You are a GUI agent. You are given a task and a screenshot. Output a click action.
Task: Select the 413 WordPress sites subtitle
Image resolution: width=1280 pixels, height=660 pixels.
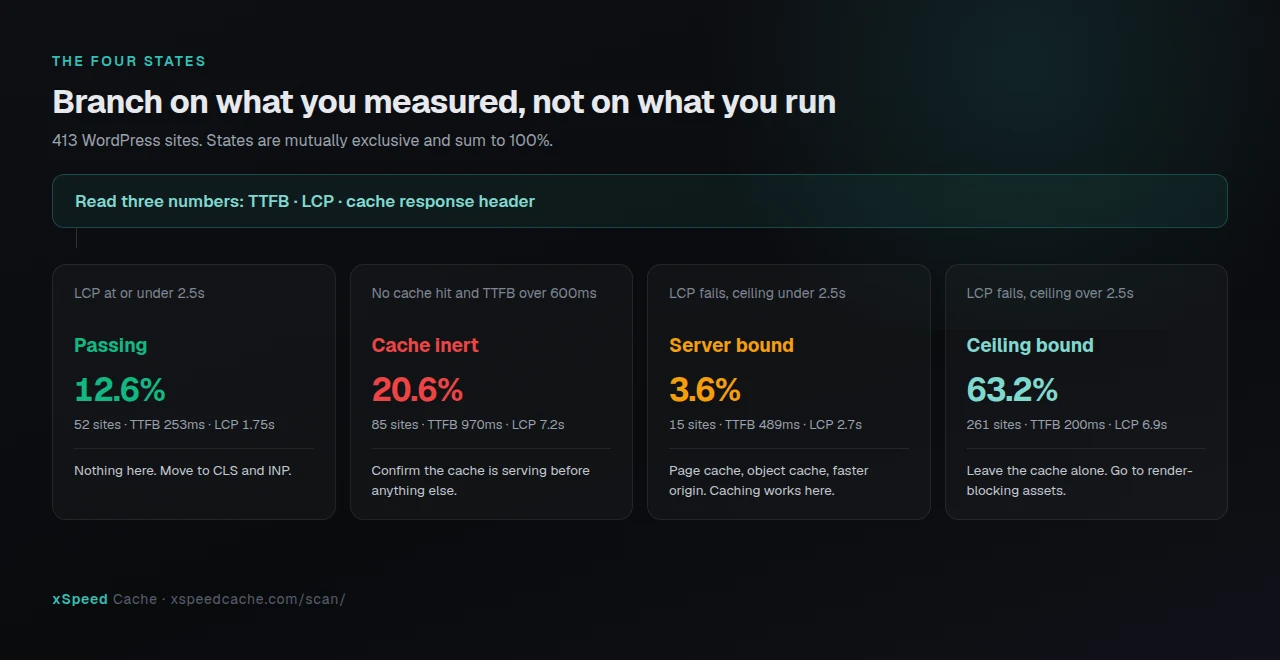302,141
